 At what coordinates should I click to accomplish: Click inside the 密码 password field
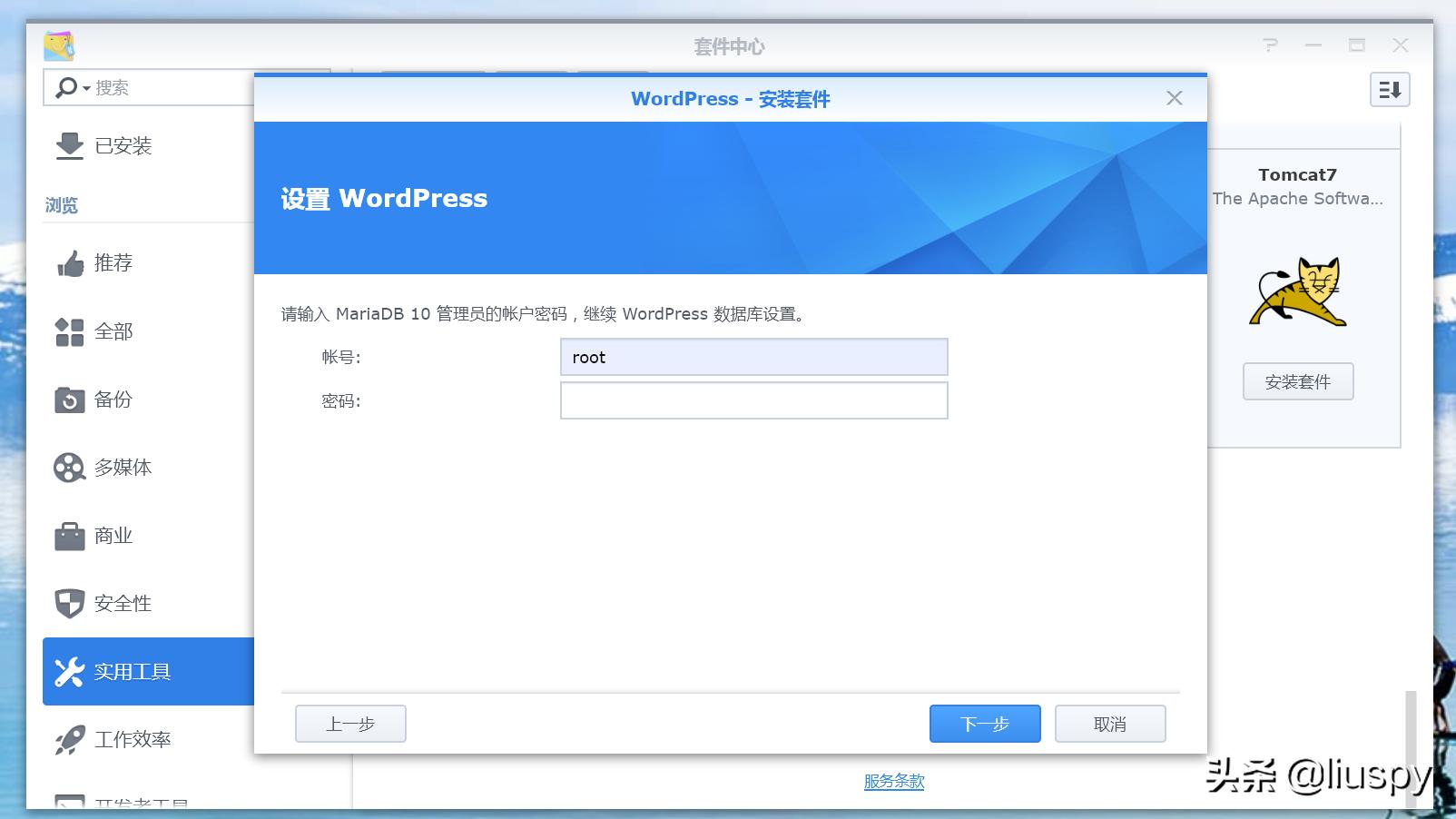pyautogui.click(x=753, y=400)
